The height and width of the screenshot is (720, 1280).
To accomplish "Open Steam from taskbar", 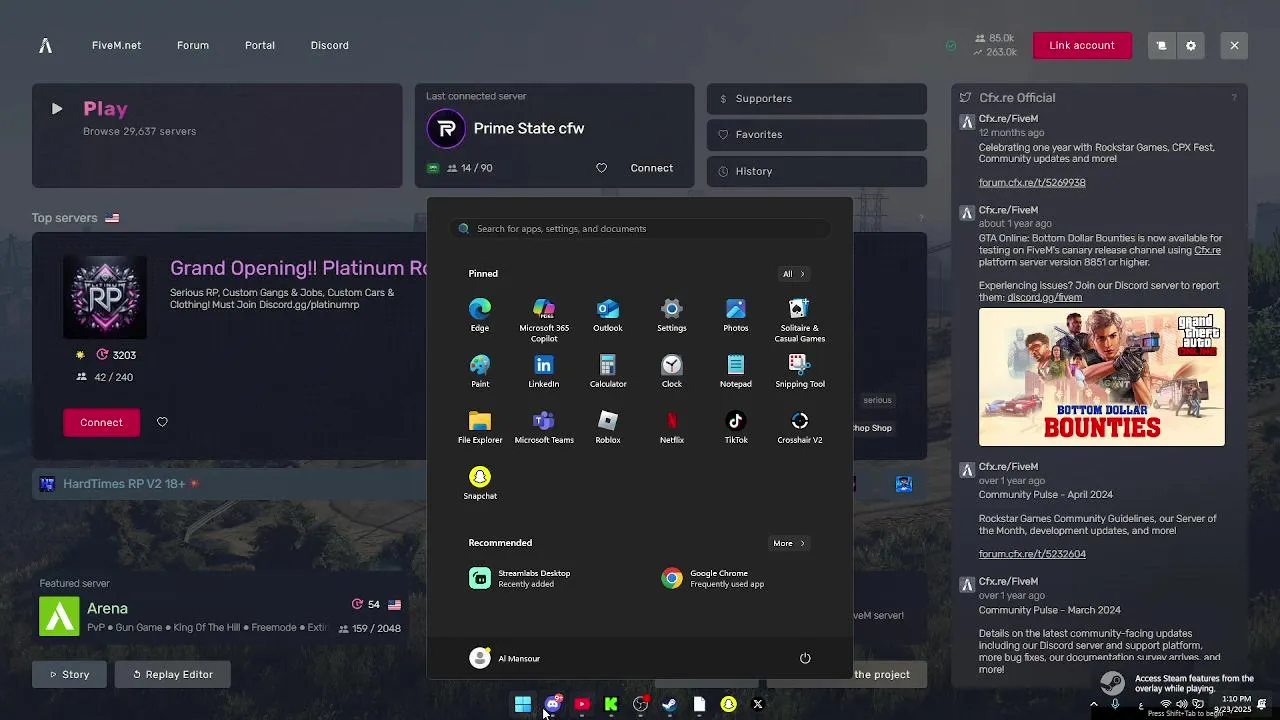I will click(x=670, y=705).
